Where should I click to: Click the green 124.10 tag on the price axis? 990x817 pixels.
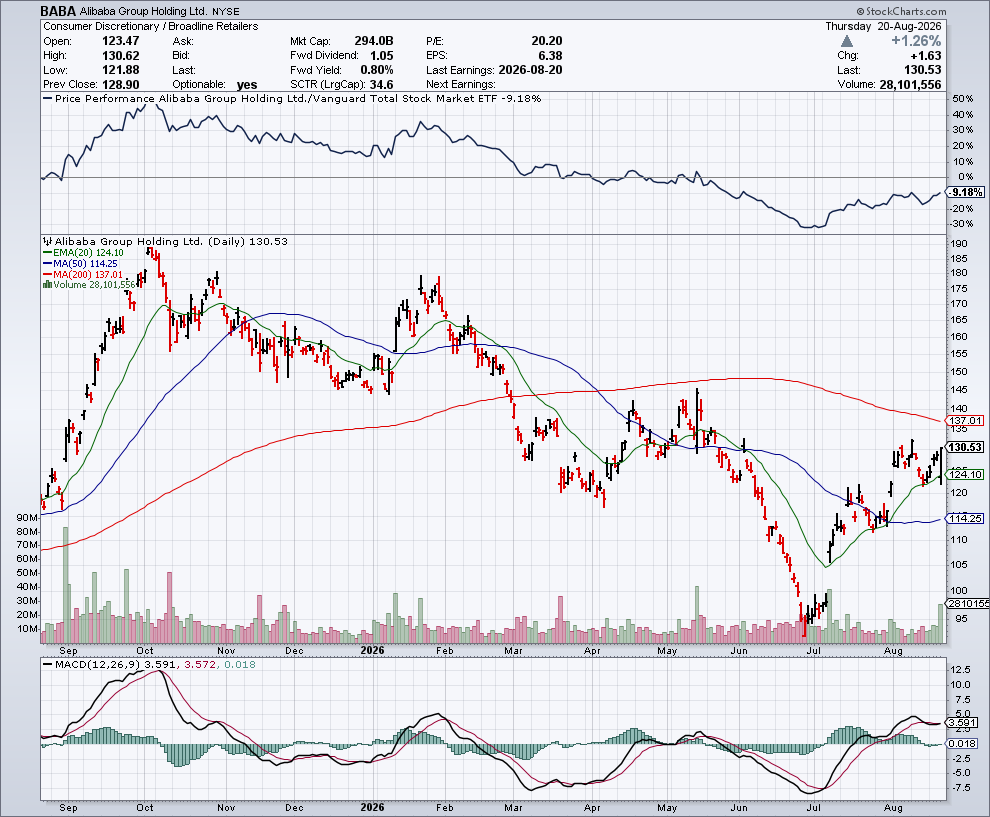(x=965, y=474)
